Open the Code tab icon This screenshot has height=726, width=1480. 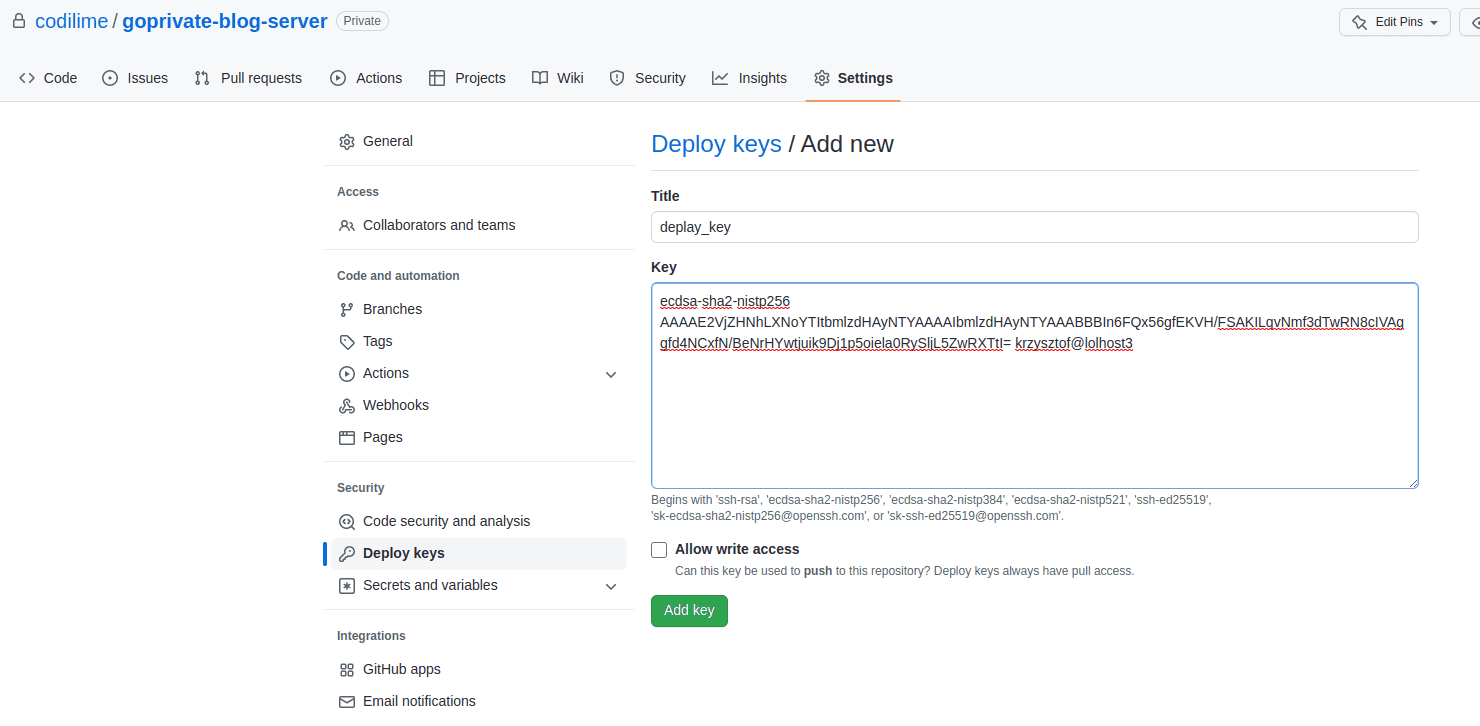(27, 77)
